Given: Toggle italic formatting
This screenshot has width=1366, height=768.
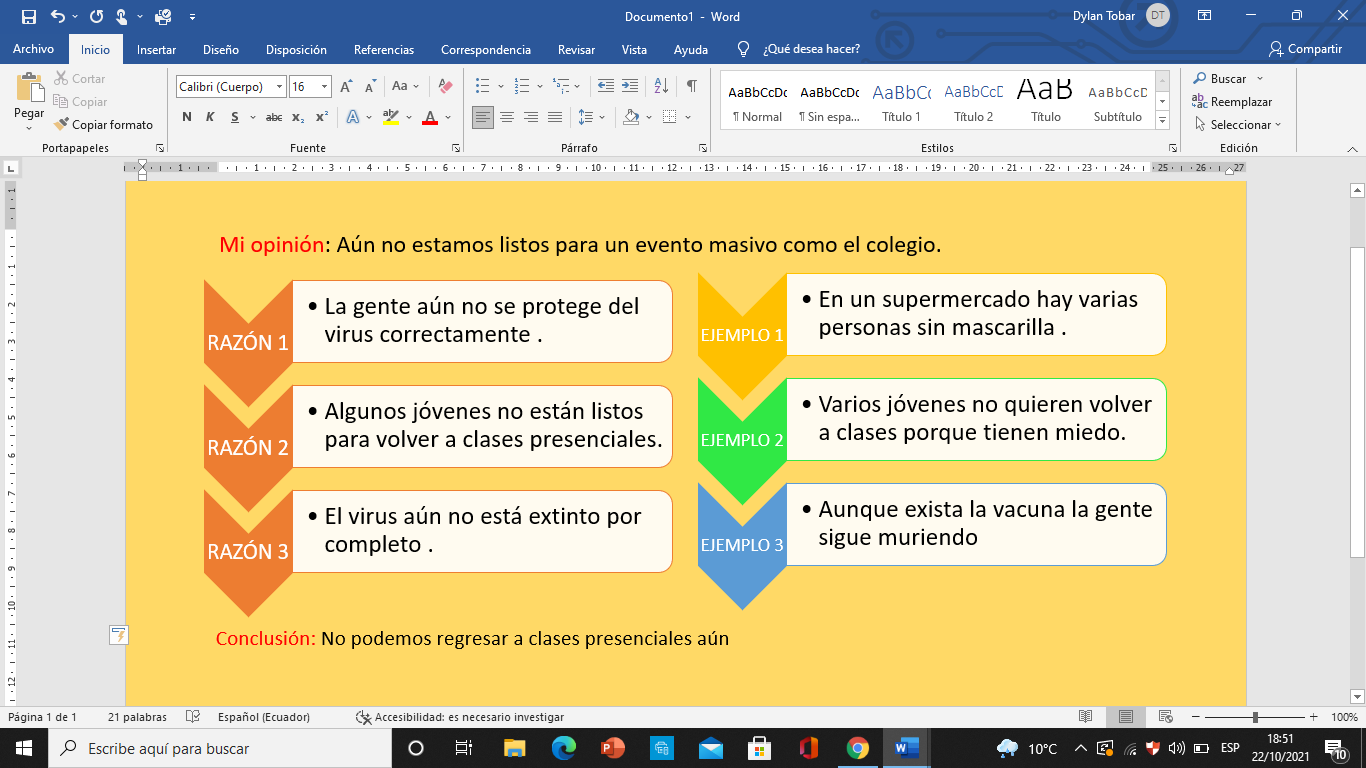Looking at the screenshot, I should pyautogui.click(x=210, y=117).
